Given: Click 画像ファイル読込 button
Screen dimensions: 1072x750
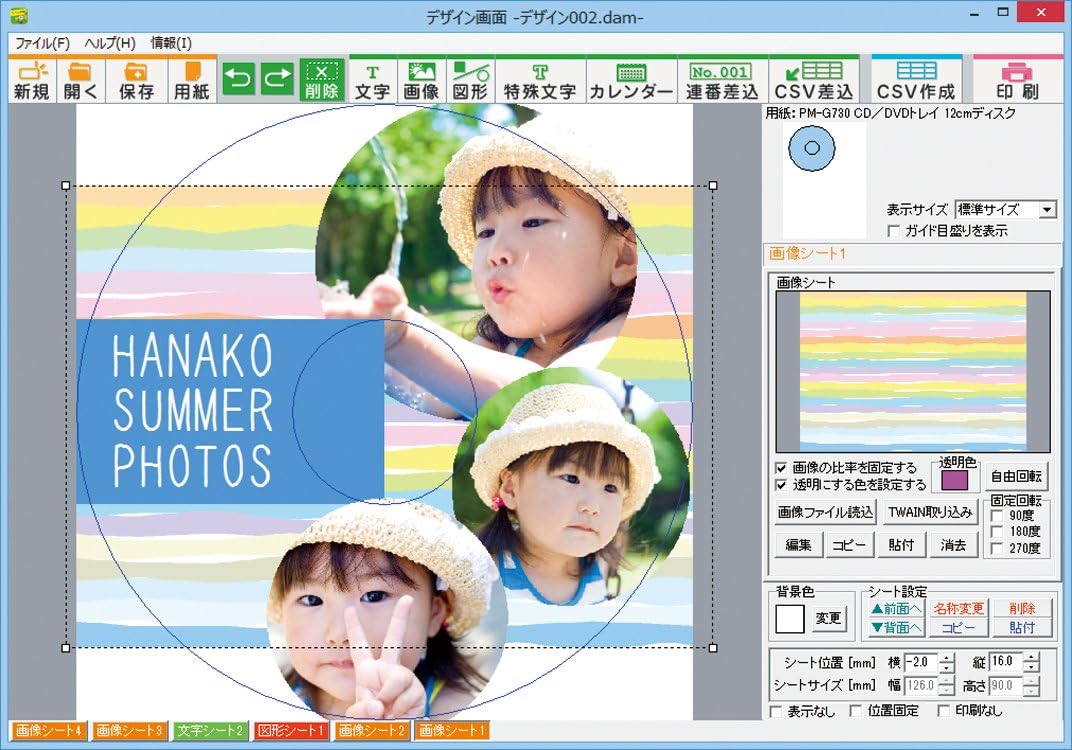Looking at the screenshot, I should [x=826, y=512].
